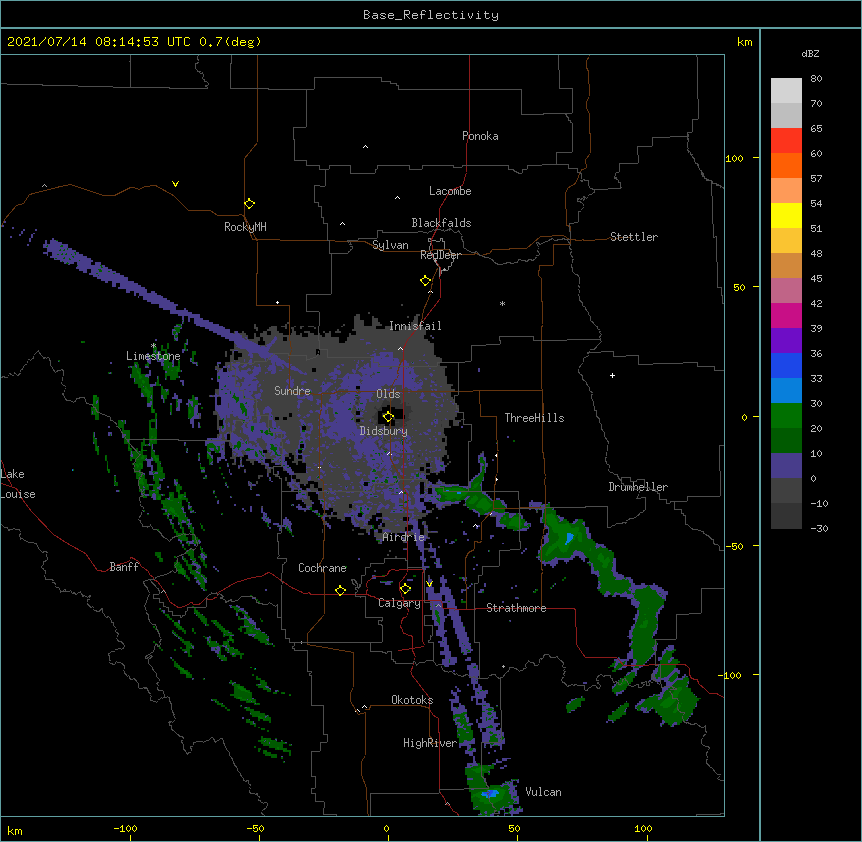Viewport: 862px width, 842px height.
Task: Select the Lacombe city label
Action: click(x=450, y=191)
